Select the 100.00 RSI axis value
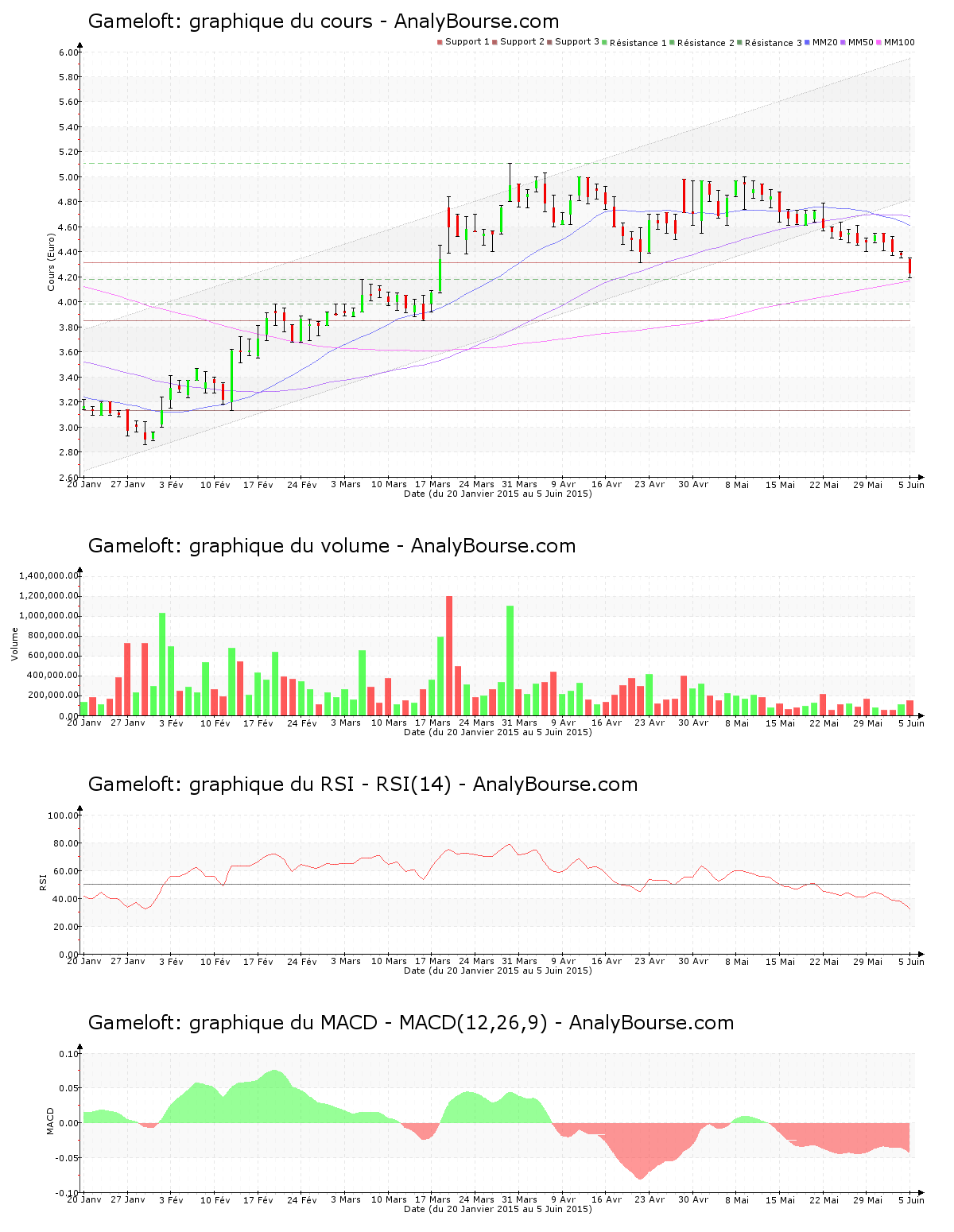 [x=64, y=816]
